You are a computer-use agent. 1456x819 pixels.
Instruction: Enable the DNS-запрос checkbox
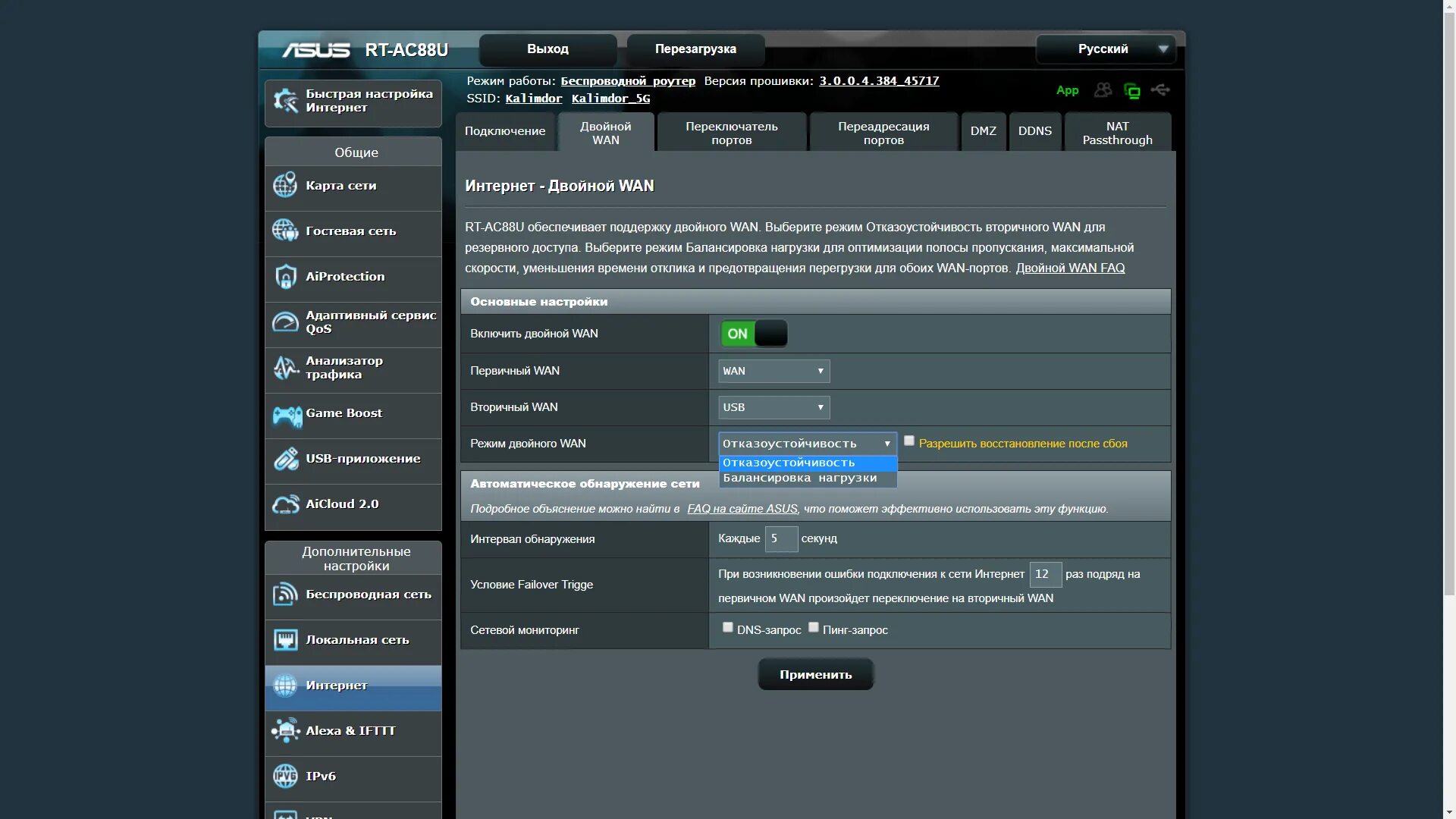click(x=727, y=627)
